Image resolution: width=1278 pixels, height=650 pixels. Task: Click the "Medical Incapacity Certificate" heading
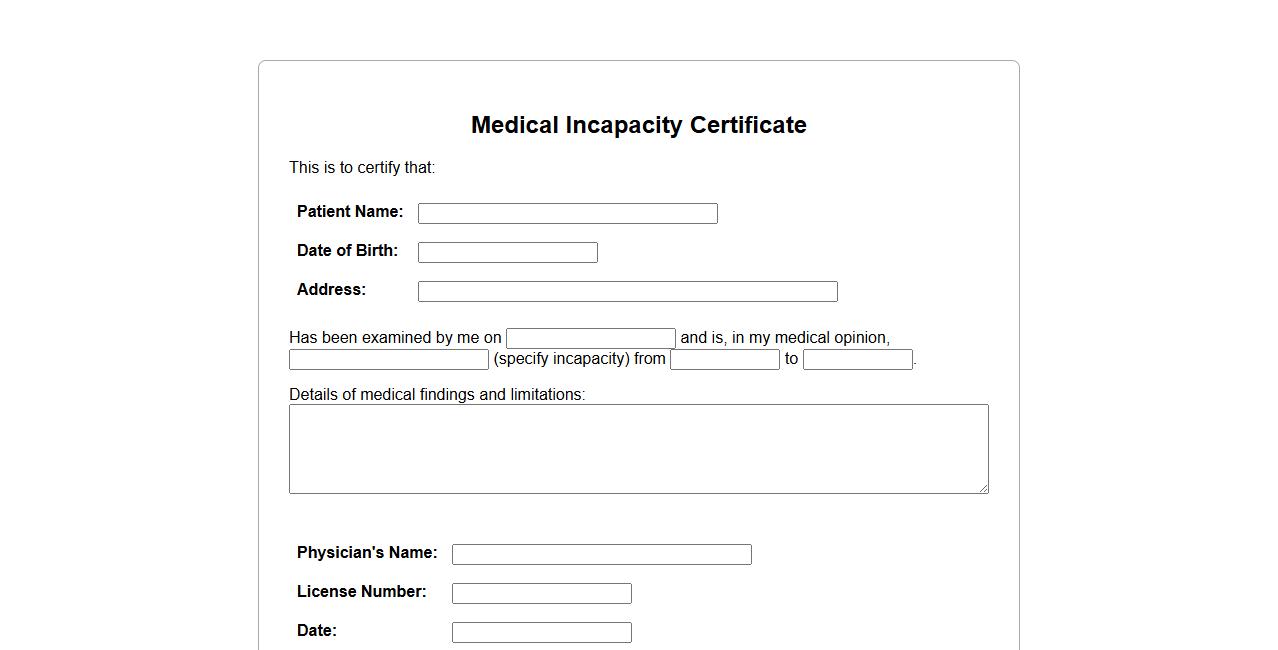pos(638,125)
